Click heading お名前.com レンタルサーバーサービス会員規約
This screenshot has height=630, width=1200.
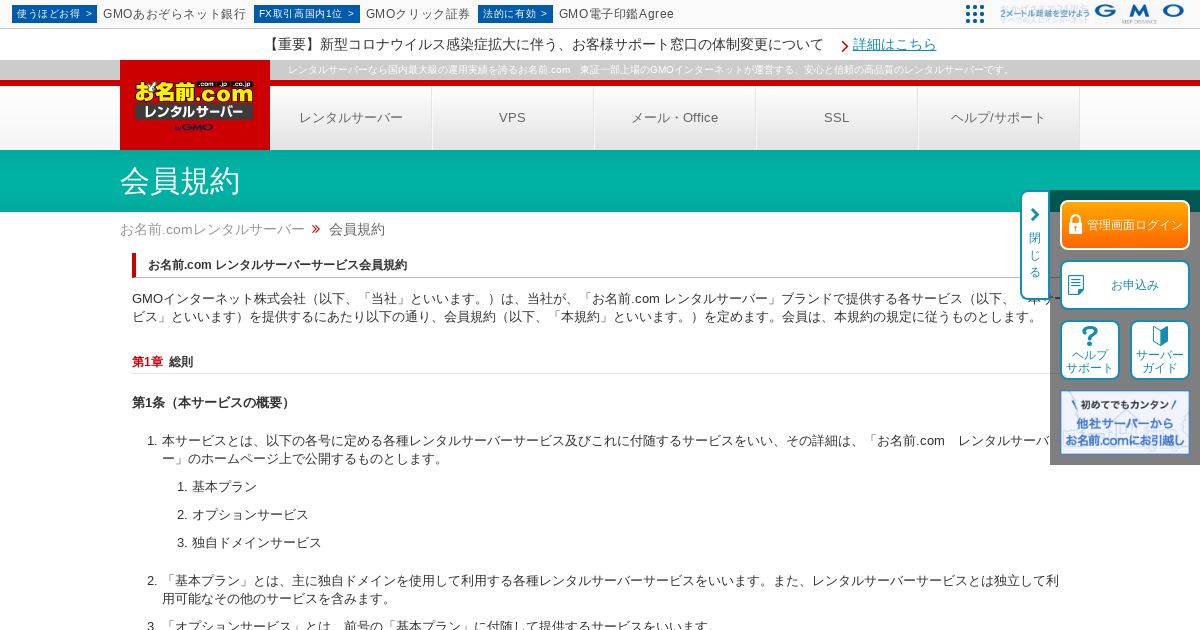[277, 265]
